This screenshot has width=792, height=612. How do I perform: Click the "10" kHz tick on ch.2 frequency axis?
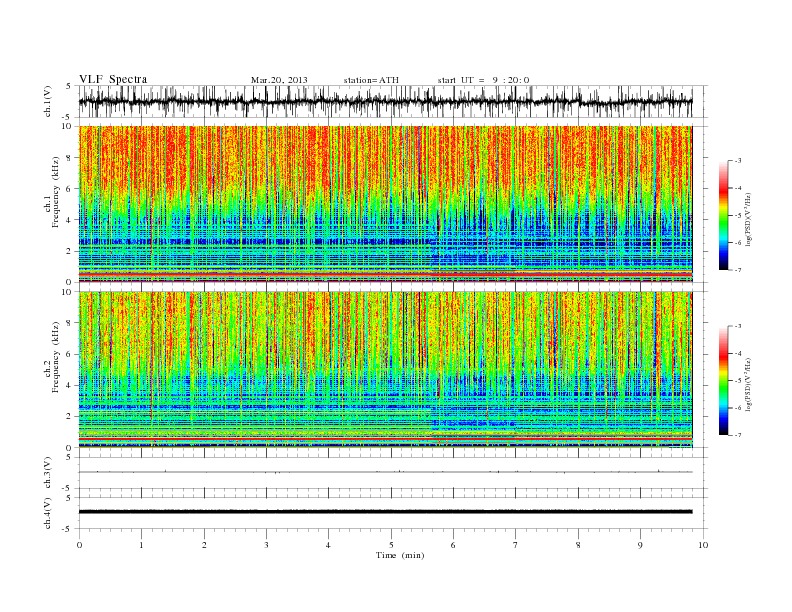click(x=68, y=292)
